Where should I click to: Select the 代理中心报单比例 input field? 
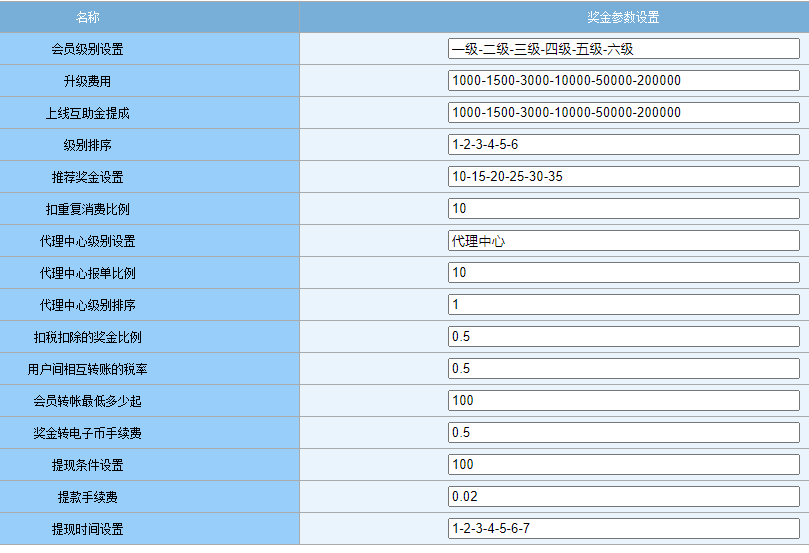pos(624,273)
